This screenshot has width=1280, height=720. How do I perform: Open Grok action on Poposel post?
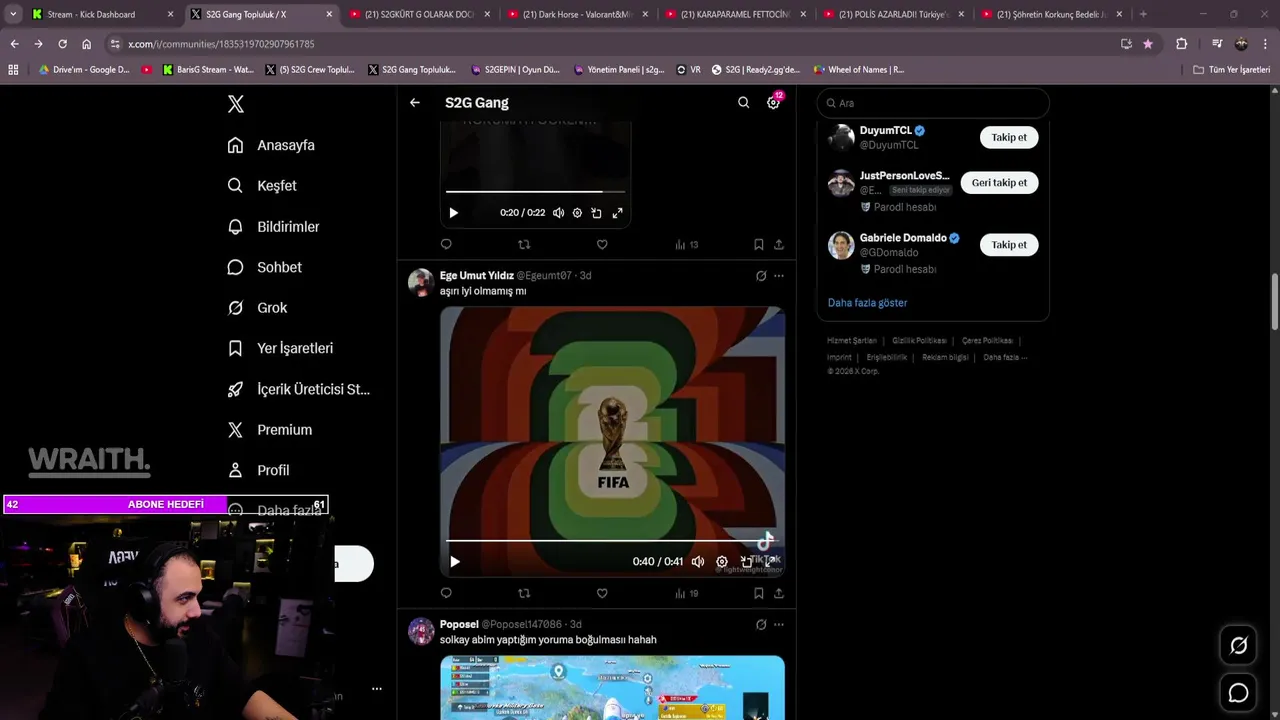[761, 625]
